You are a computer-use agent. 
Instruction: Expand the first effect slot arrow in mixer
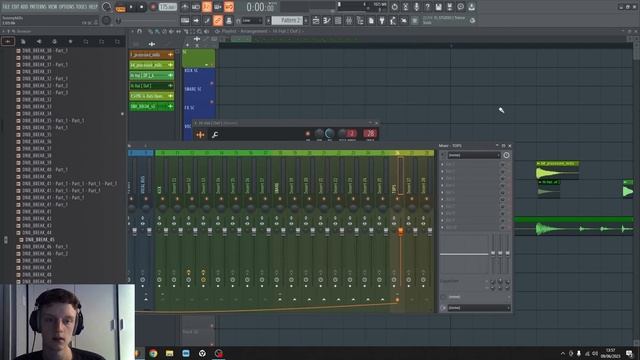442,164
